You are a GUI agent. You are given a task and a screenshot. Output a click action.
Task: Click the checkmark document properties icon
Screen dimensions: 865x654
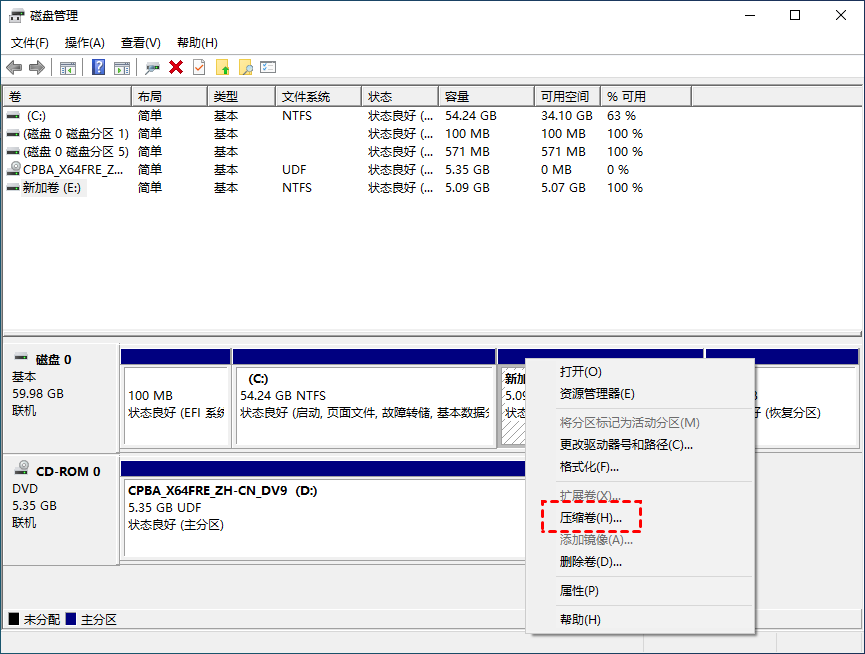click(199, 67)
